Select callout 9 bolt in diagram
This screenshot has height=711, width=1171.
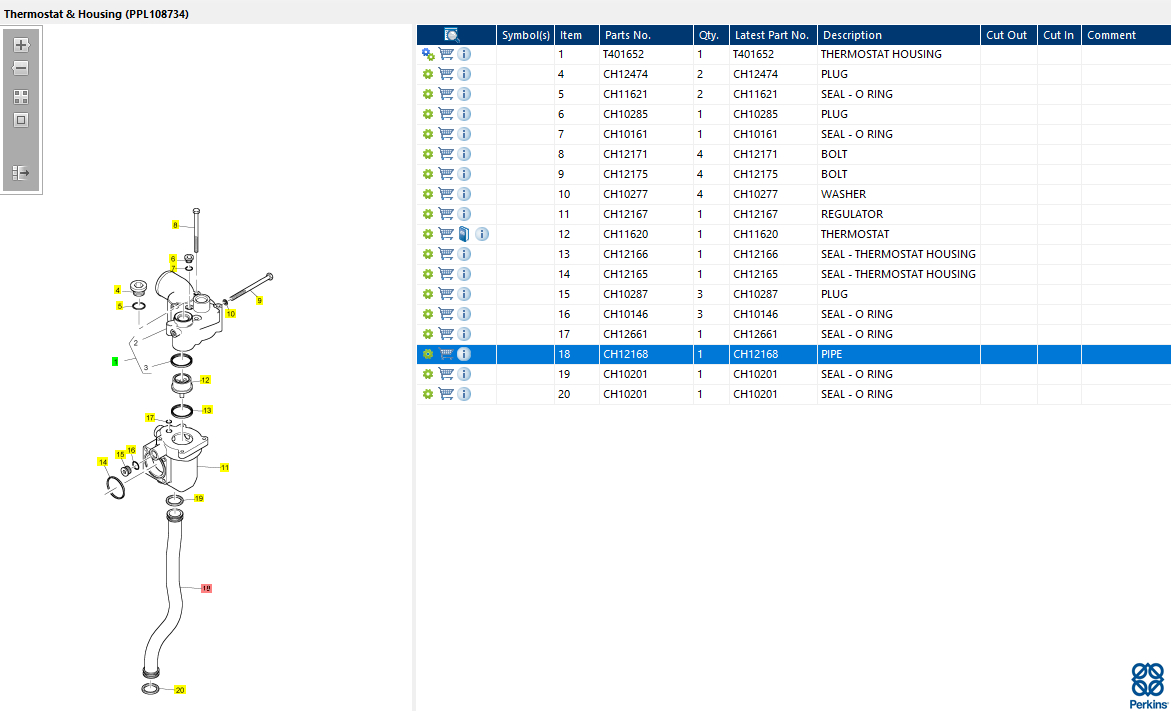(x=259, y=300)
